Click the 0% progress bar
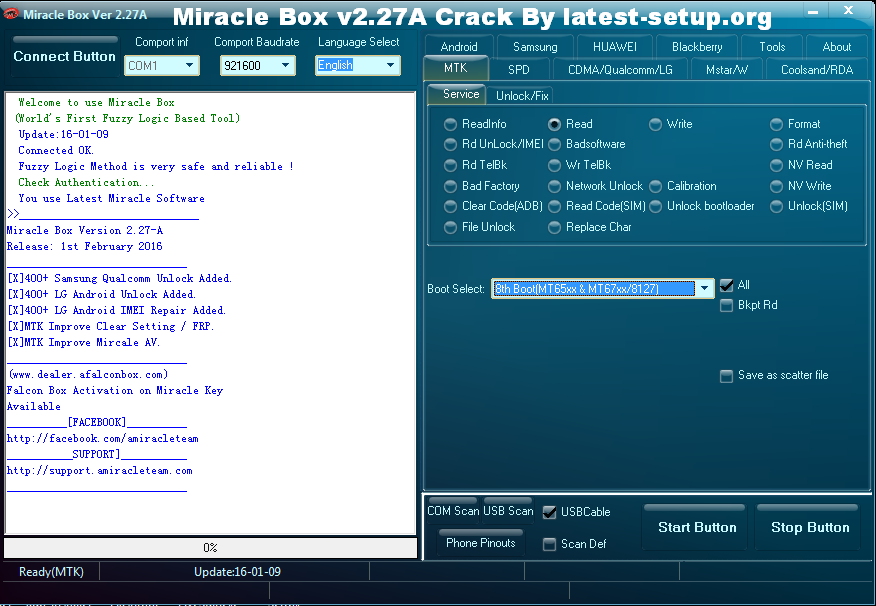 point(211,547)
